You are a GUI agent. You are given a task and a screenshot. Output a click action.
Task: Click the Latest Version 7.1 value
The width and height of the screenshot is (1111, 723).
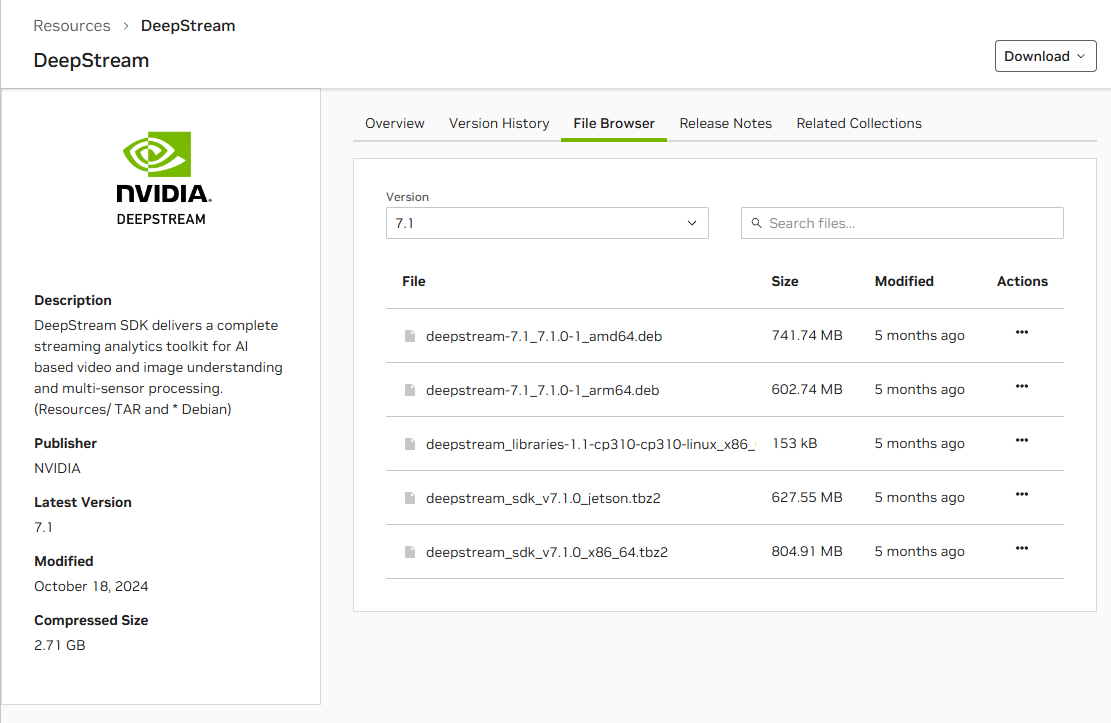43,527
